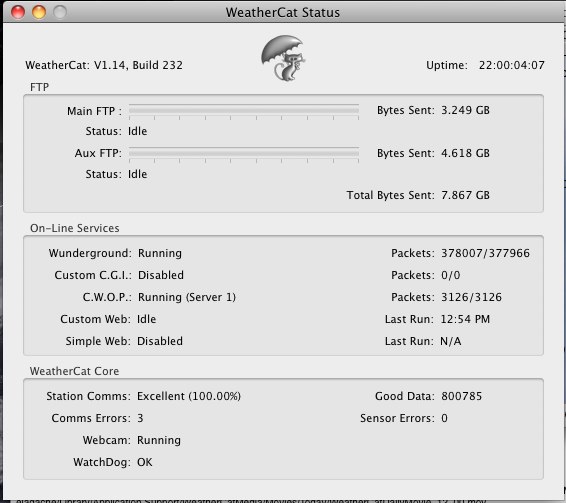
Task: Click the Idle status under Aux FTP
Action: [138, 174]
